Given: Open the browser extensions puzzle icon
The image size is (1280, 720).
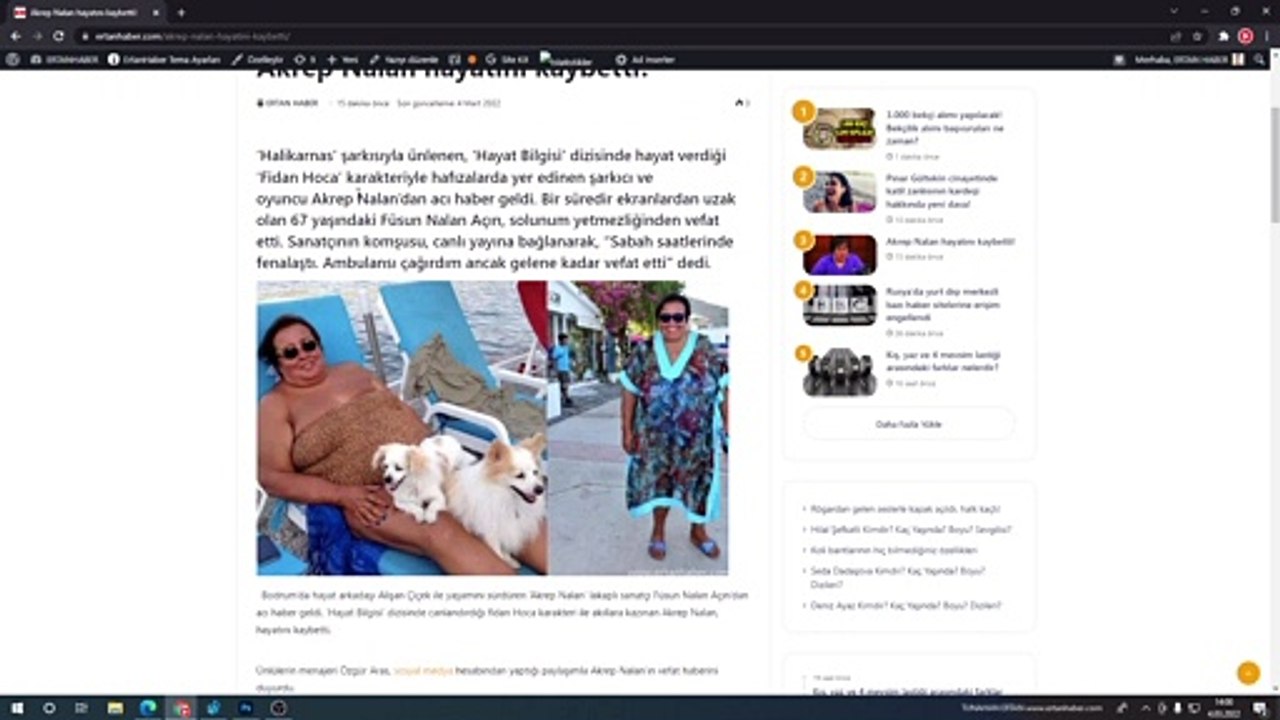Looking at the screenshot, I should tap(1224, 36).
